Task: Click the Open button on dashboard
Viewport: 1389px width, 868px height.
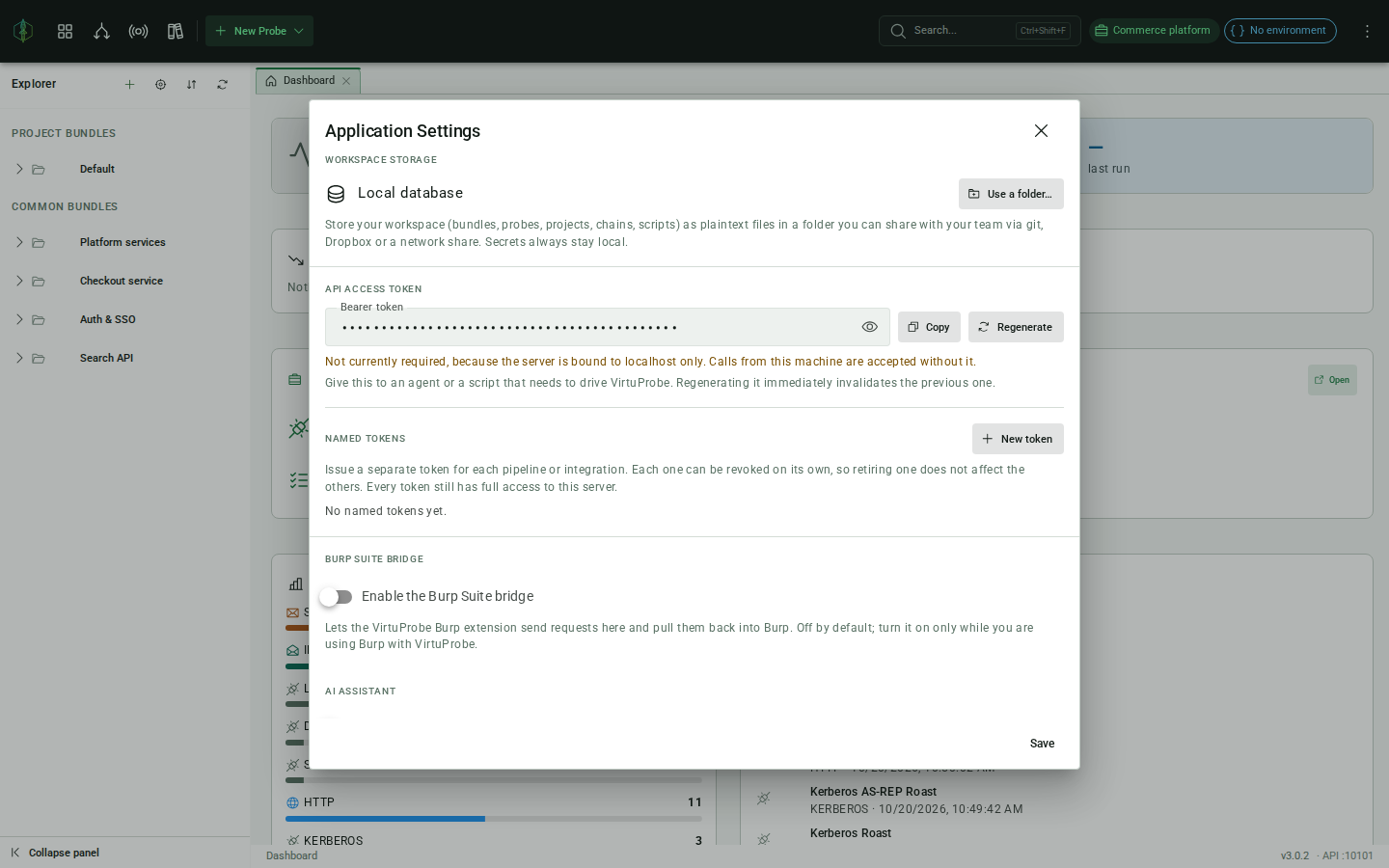Action: (x=1332, y=380)
